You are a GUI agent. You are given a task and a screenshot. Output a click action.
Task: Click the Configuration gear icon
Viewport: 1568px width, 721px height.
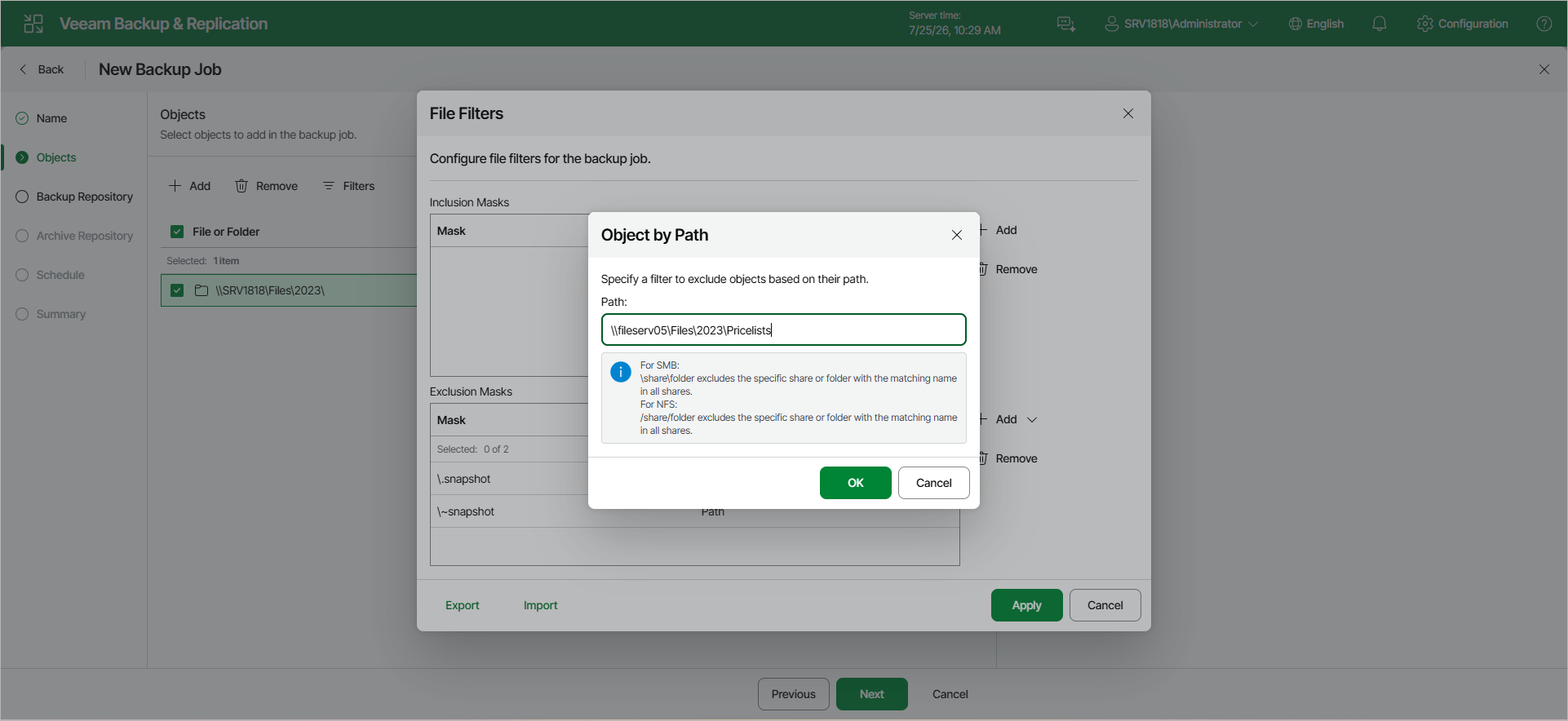point(1425,24)
